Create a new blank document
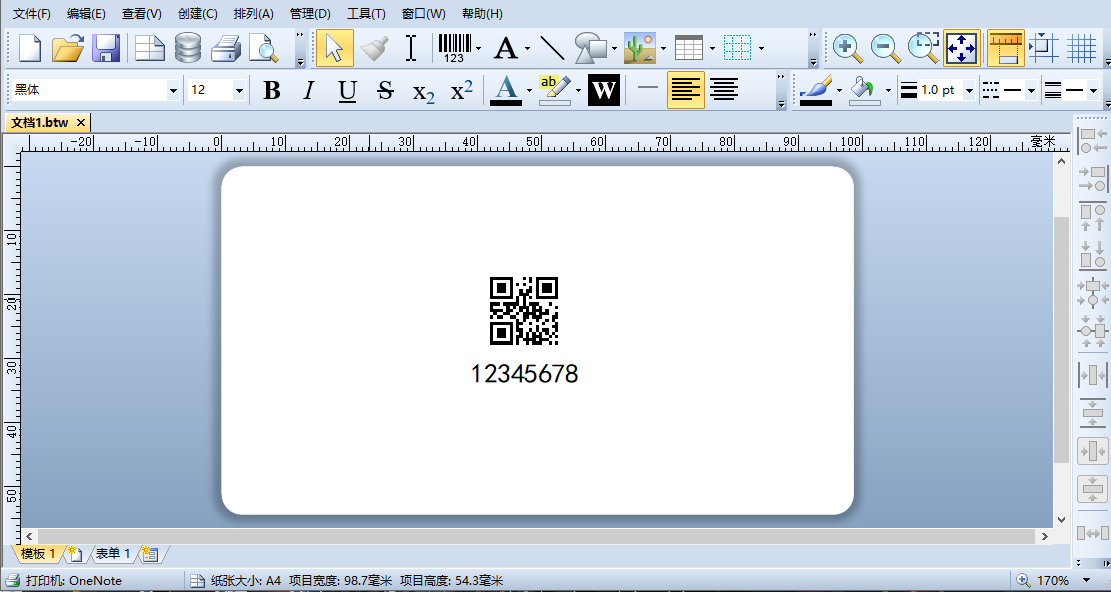 coord(29,48)
